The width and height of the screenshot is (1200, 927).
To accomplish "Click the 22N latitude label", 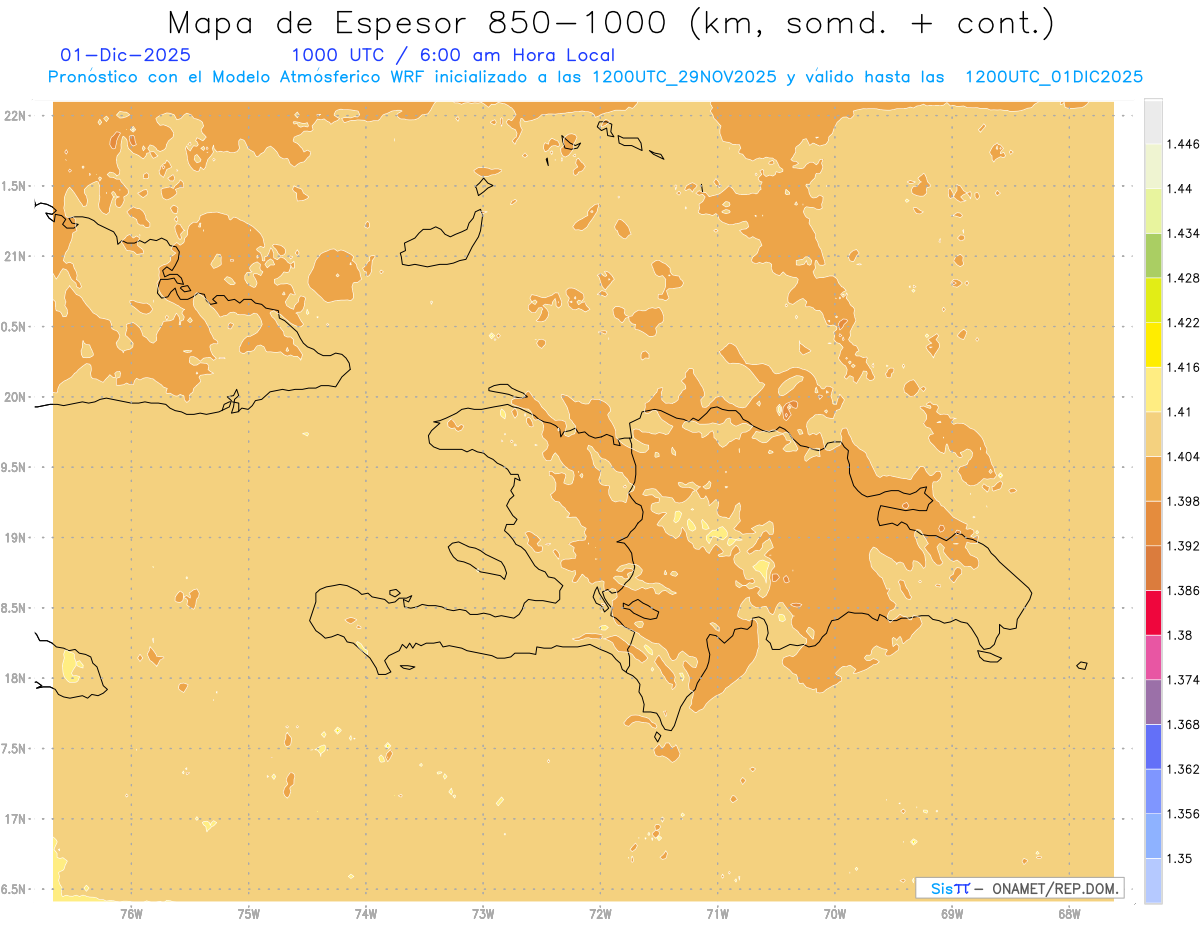I will [15, 116].
